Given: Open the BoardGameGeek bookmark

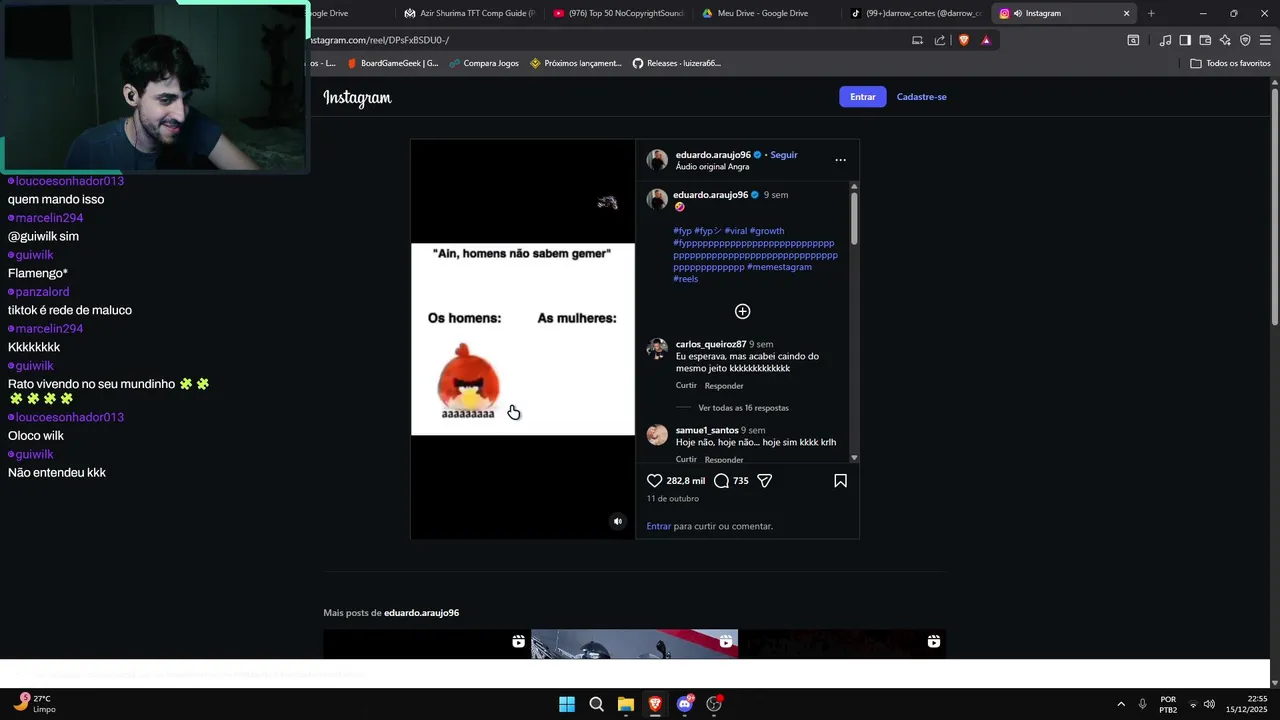Looking at the screenshot, I should click(x=392, y=63).
